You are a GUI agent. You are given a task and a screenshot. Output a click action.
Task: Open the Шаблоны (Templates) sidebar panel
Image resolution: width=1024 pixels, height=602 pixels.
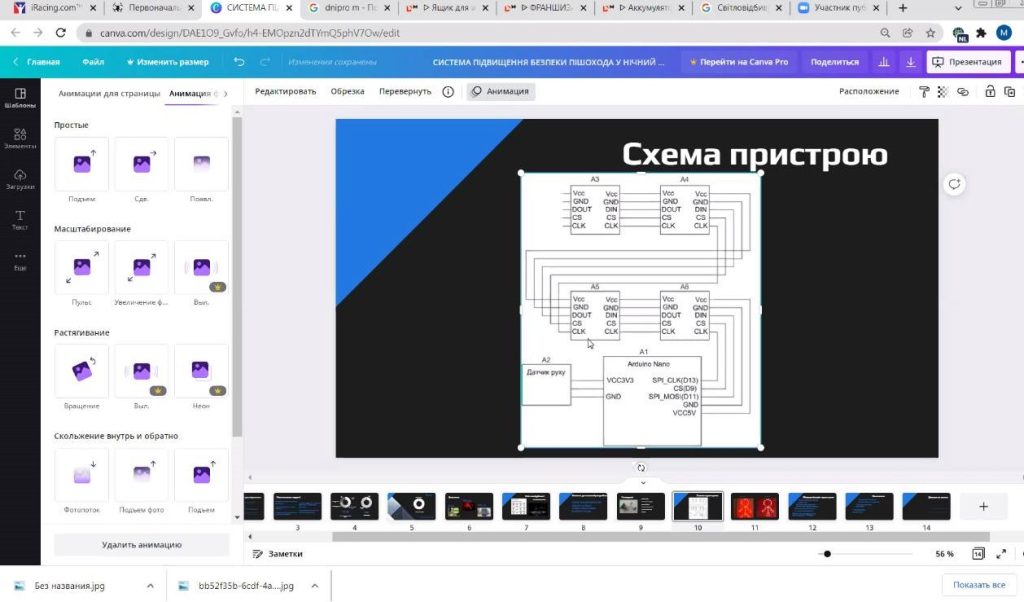click(20, 98)
